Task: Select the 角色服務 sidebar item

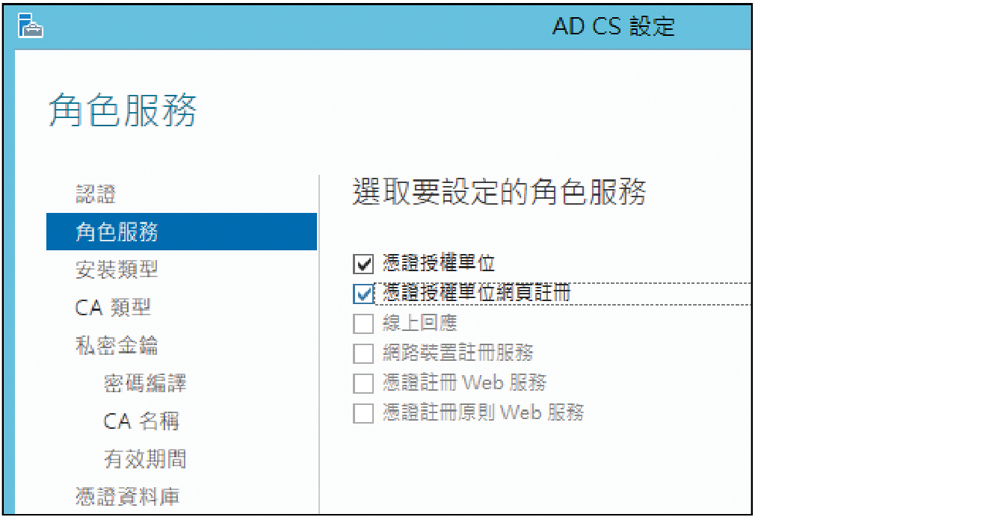Action: coord(182,231)
